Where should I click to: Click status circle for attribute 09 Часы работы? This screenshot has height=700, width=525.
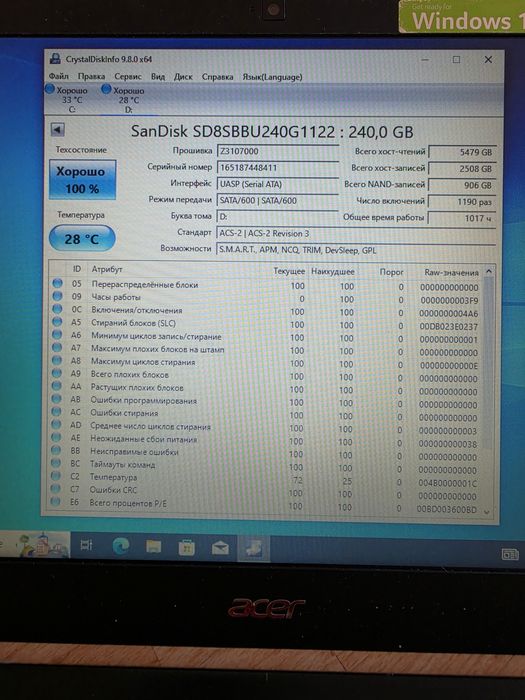click(x=57, y=296)
